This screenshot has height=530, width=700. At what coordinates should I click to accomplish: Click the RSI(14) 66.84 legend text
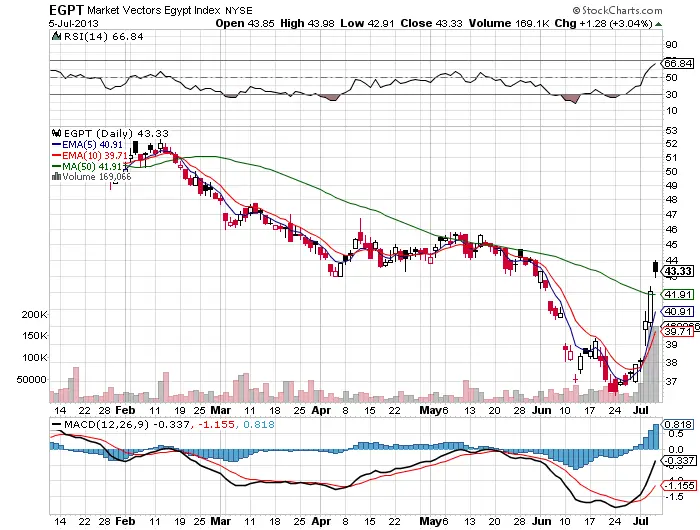(x=104, y=37)
